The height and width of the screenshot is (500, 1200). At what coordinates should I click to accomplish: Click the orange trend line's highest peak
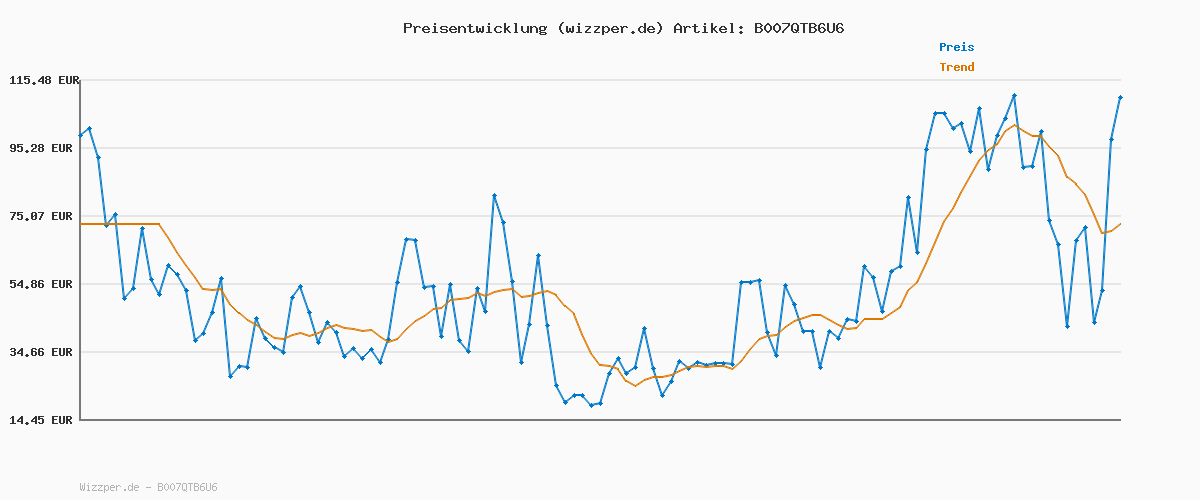coord(1014,125)
